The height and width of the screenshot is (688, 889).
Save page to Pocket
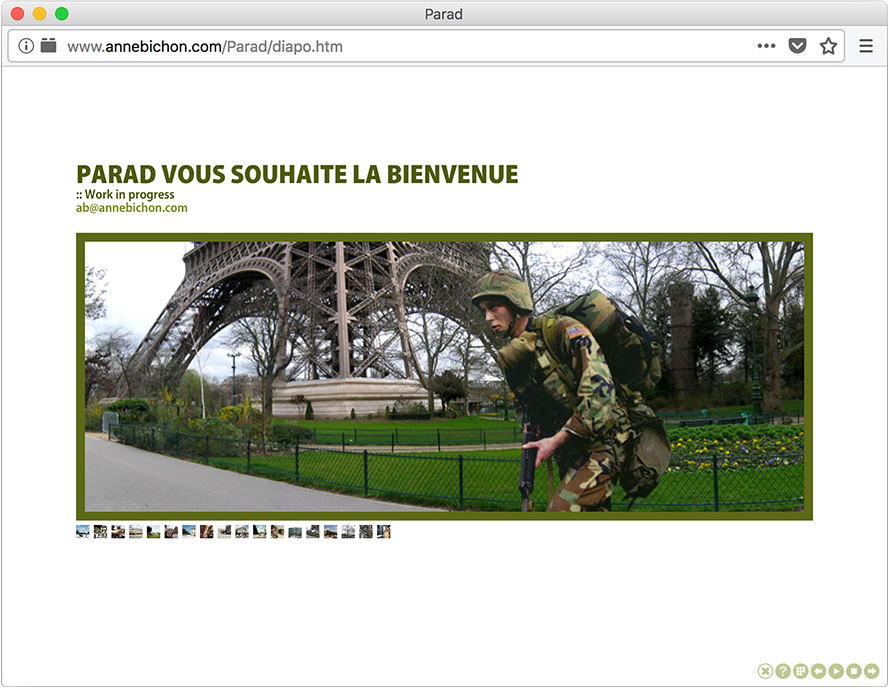point(797,46)
